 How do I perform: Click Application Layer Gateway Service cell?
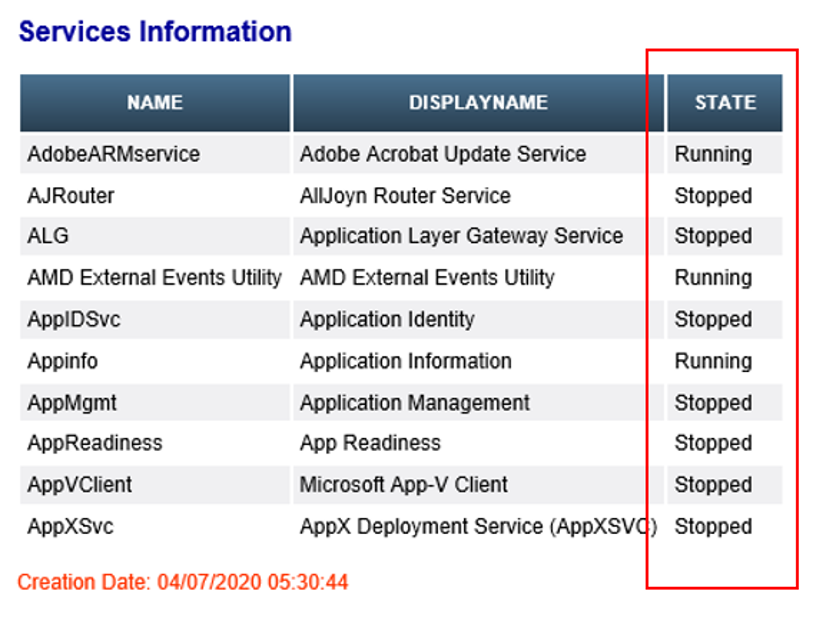[x=478, y=236]
